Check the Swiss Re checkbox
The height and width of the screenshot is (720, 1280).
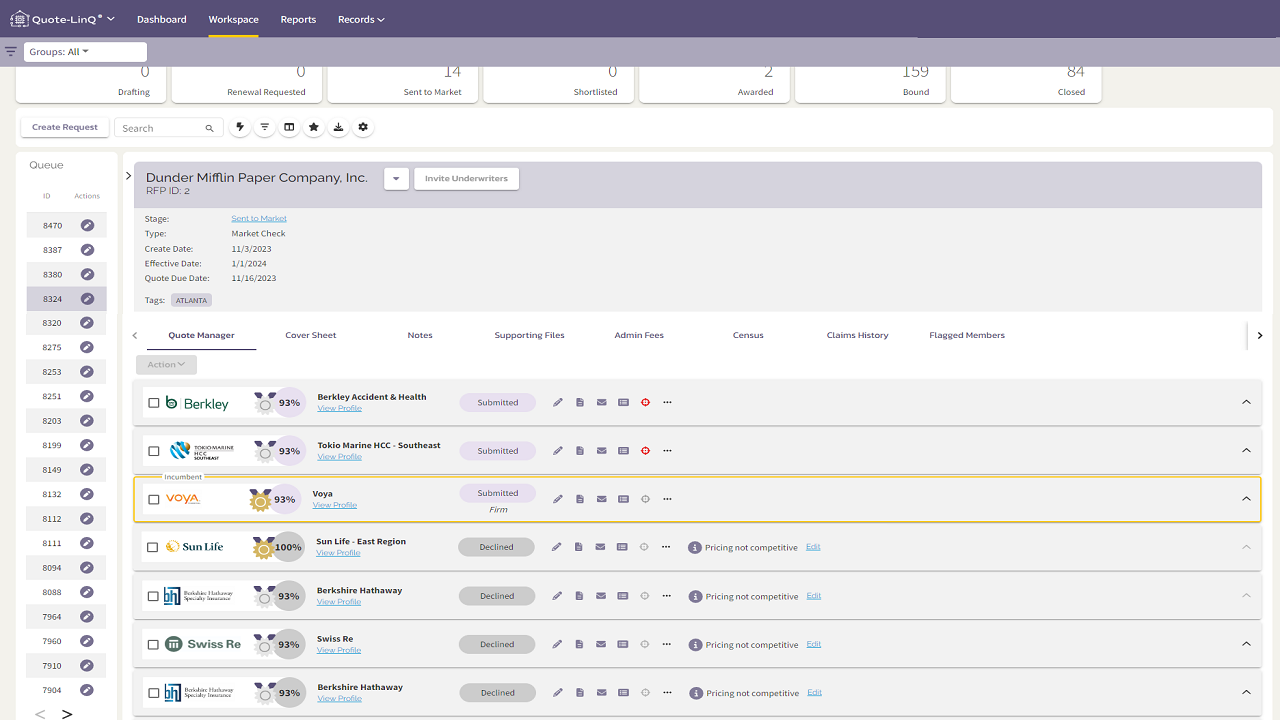153,645
